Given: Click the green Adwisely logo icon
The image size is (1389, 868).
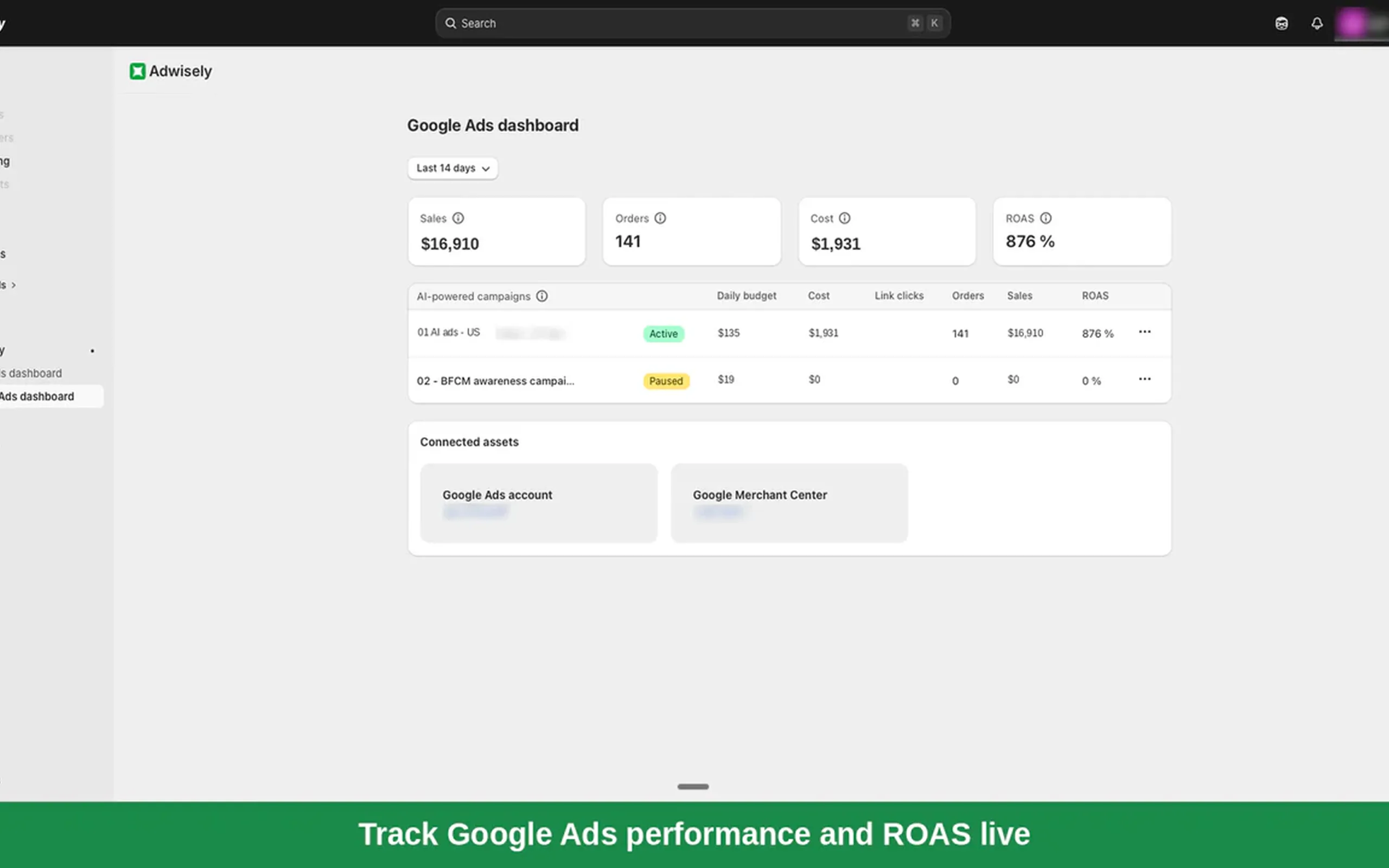Looking at the screenshot, I should click(137, 71).
